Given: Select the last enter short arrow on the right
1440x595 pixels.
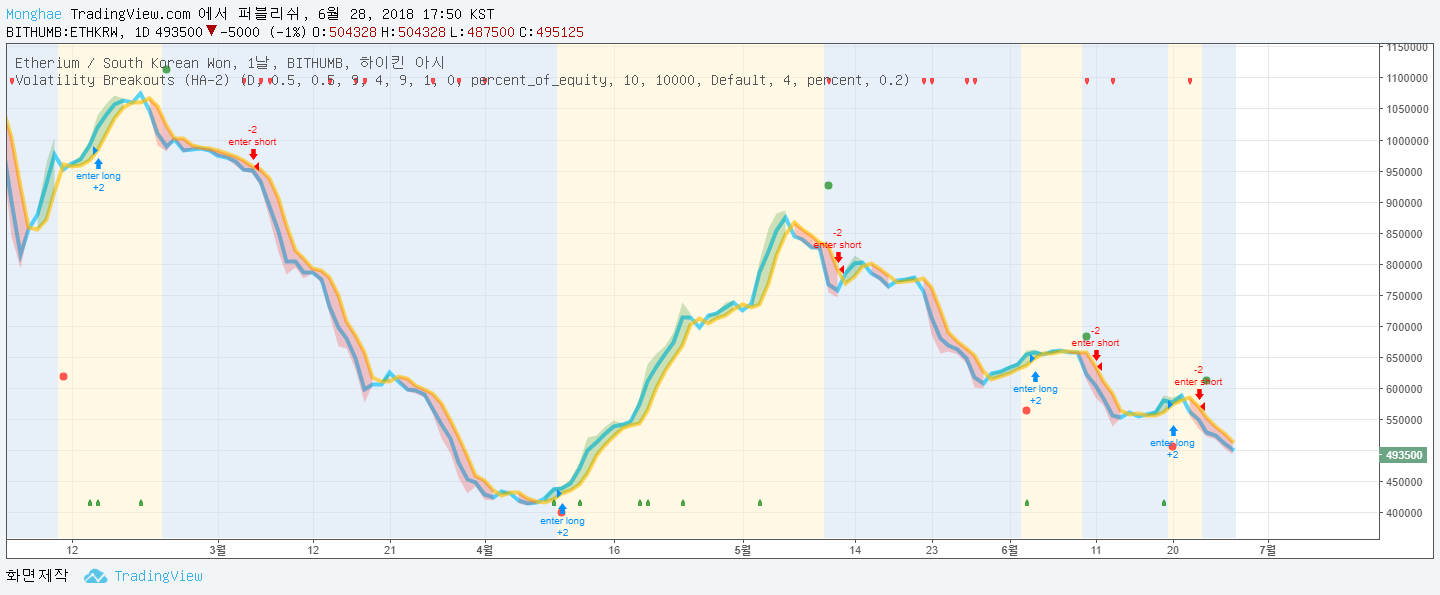Looking at the screenshot, I should [1199, 394].
